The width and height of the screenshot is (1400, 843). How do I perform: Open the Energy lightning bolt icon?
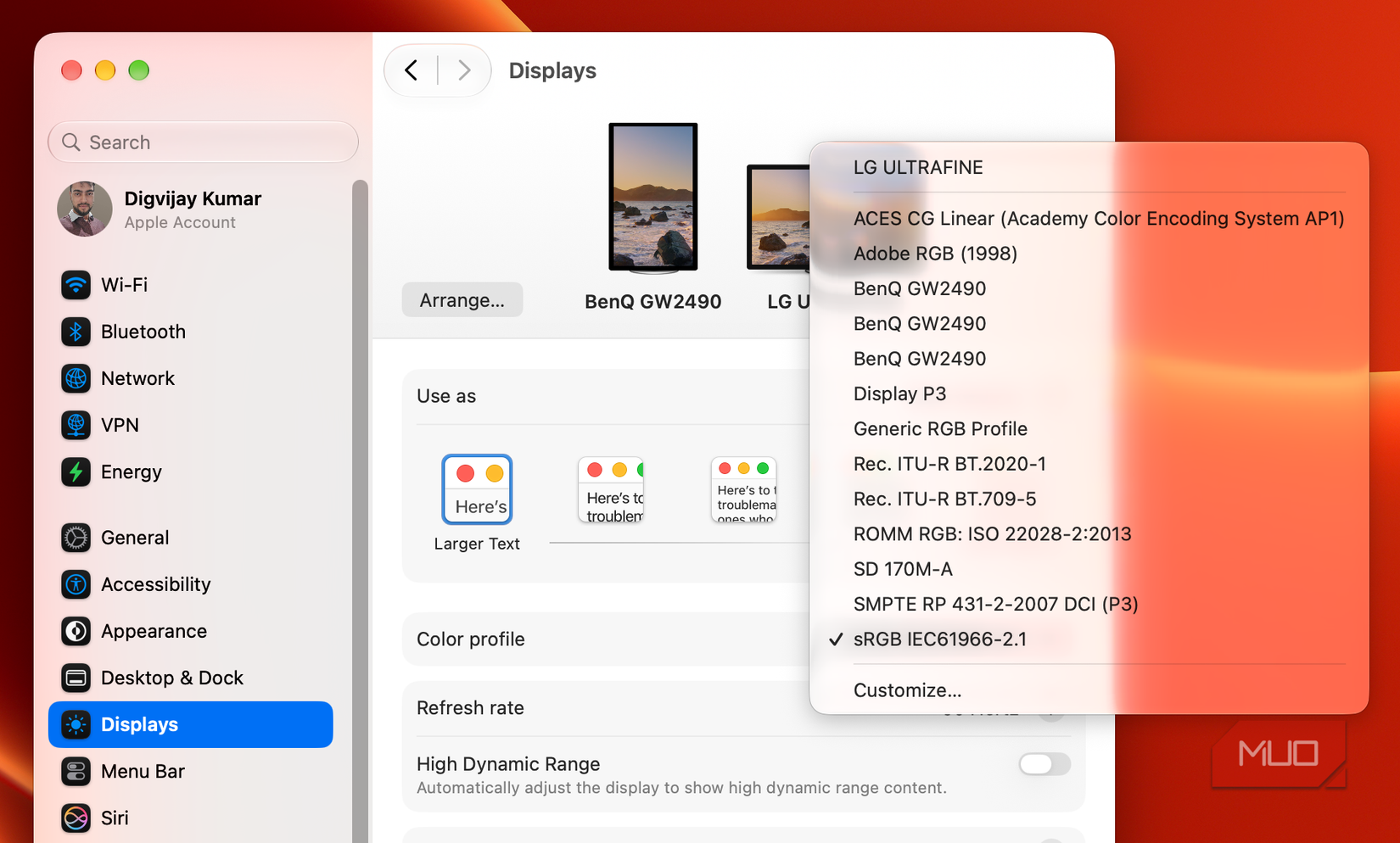click(76, 472)
